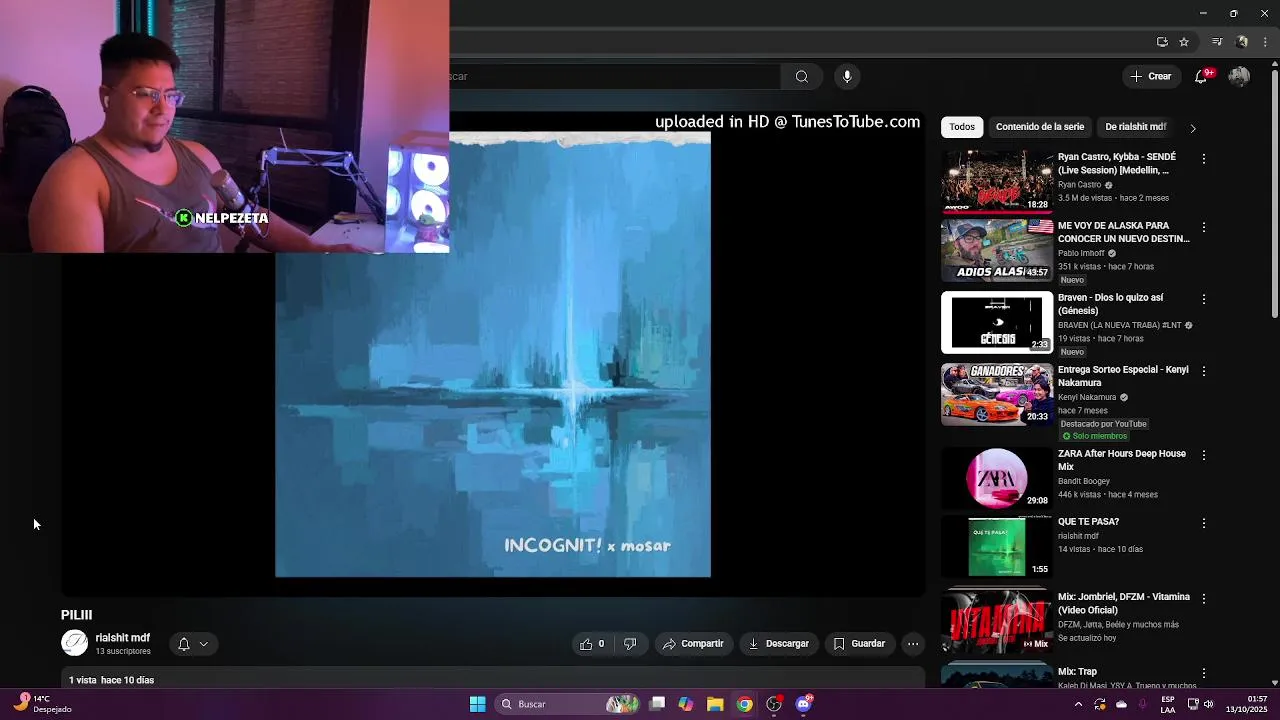Open more actions three-dot button under video
Viewport: 1280px width, 720px height.
click(x=913, y=644)
